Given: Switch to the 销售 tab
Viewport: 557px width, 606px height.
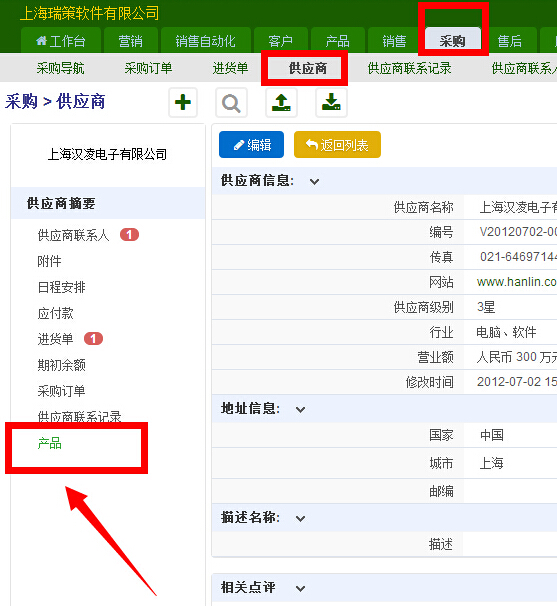Looking at the screenshot, I should pyautogui.click(x=394, y=41).
